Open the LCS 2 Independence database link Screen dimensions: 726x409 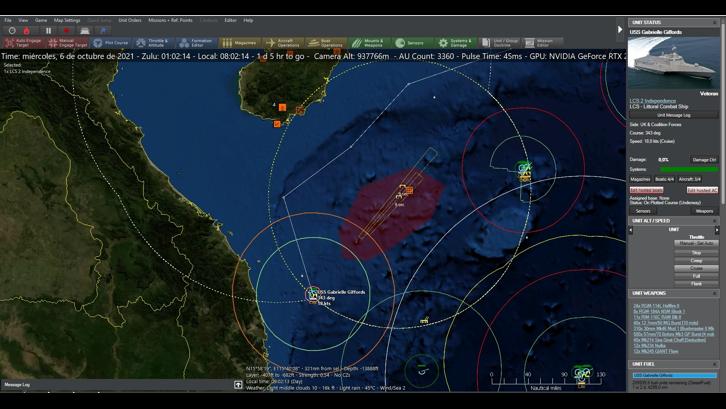click(x=652, y=101)
